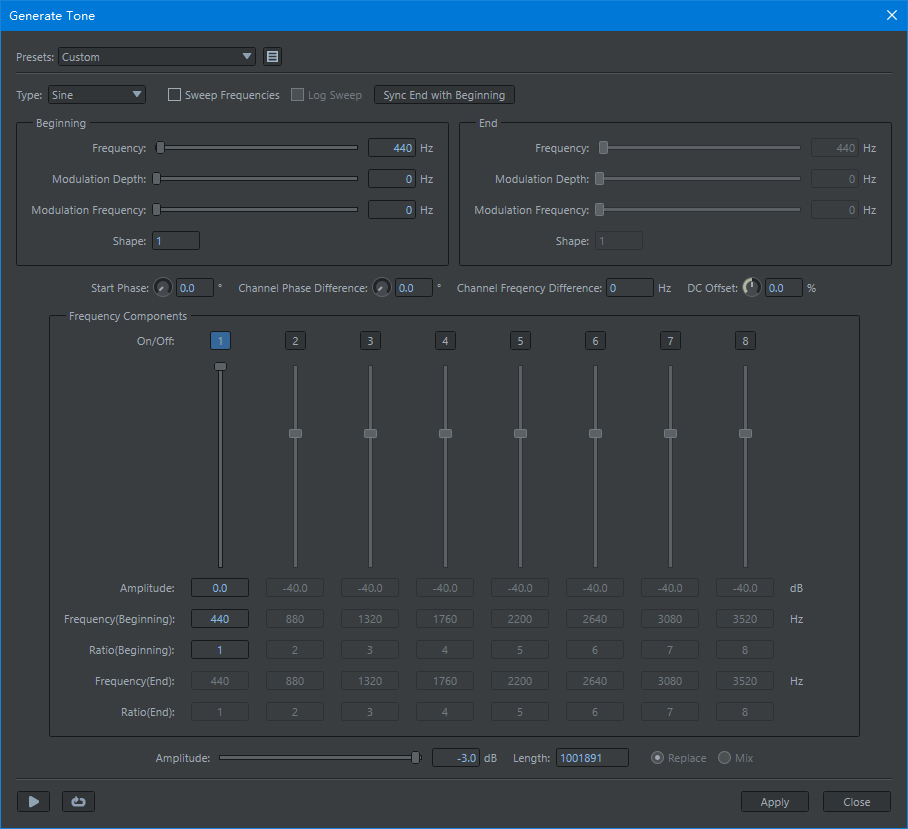Enable frequency component 2
This screenshot has width=908, height=829.
pos(295,341)
